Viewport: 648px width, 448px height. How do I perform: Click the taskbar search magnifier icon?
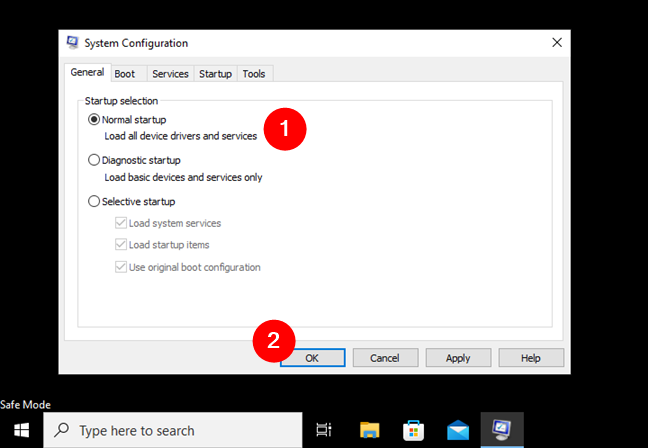[62, 430]
